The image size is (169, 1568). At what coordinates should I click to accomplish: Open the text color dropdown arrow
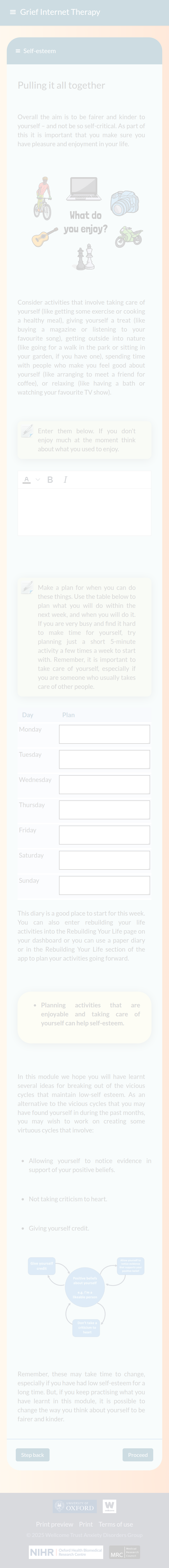(38, 480)
